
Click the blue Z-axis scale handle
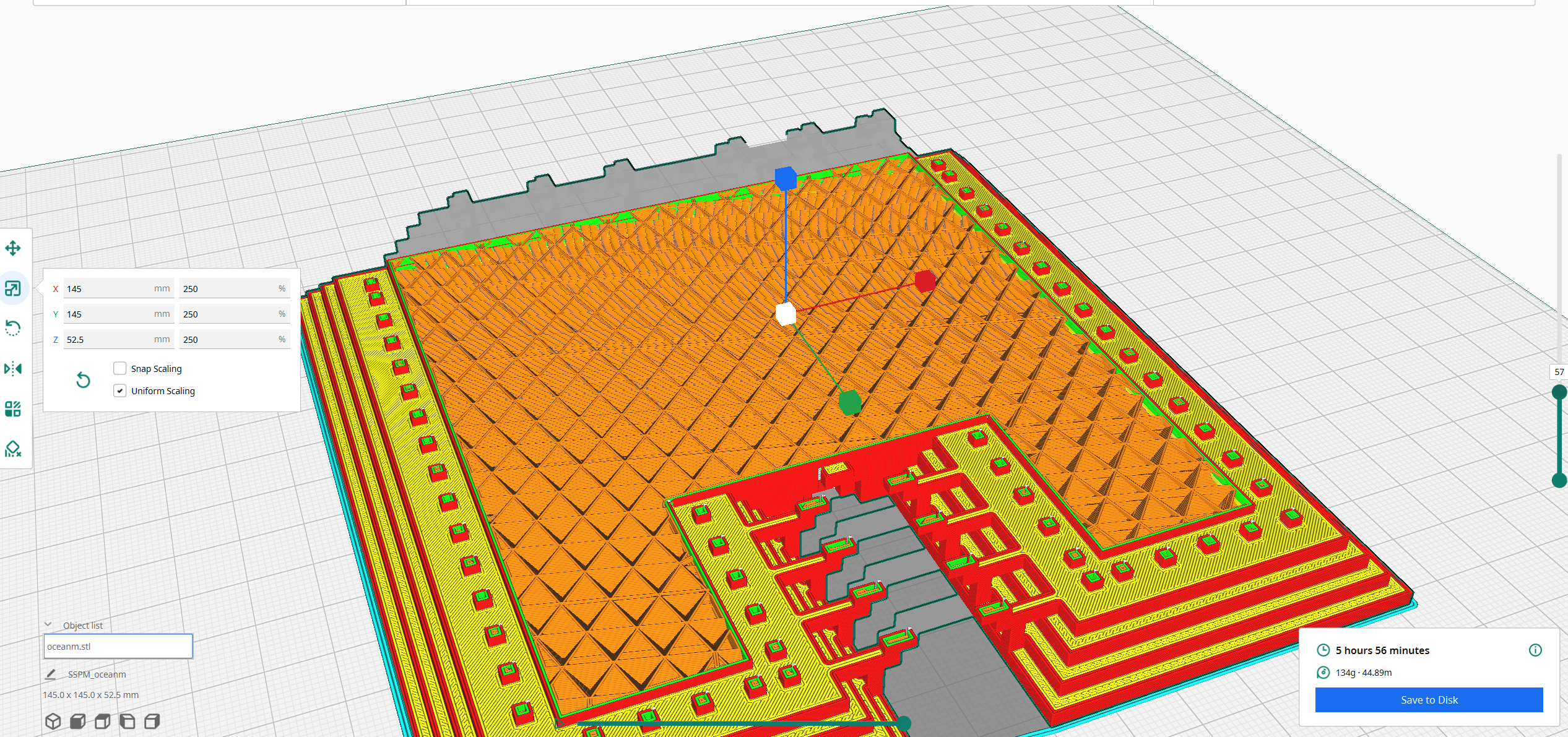(786, 178)
